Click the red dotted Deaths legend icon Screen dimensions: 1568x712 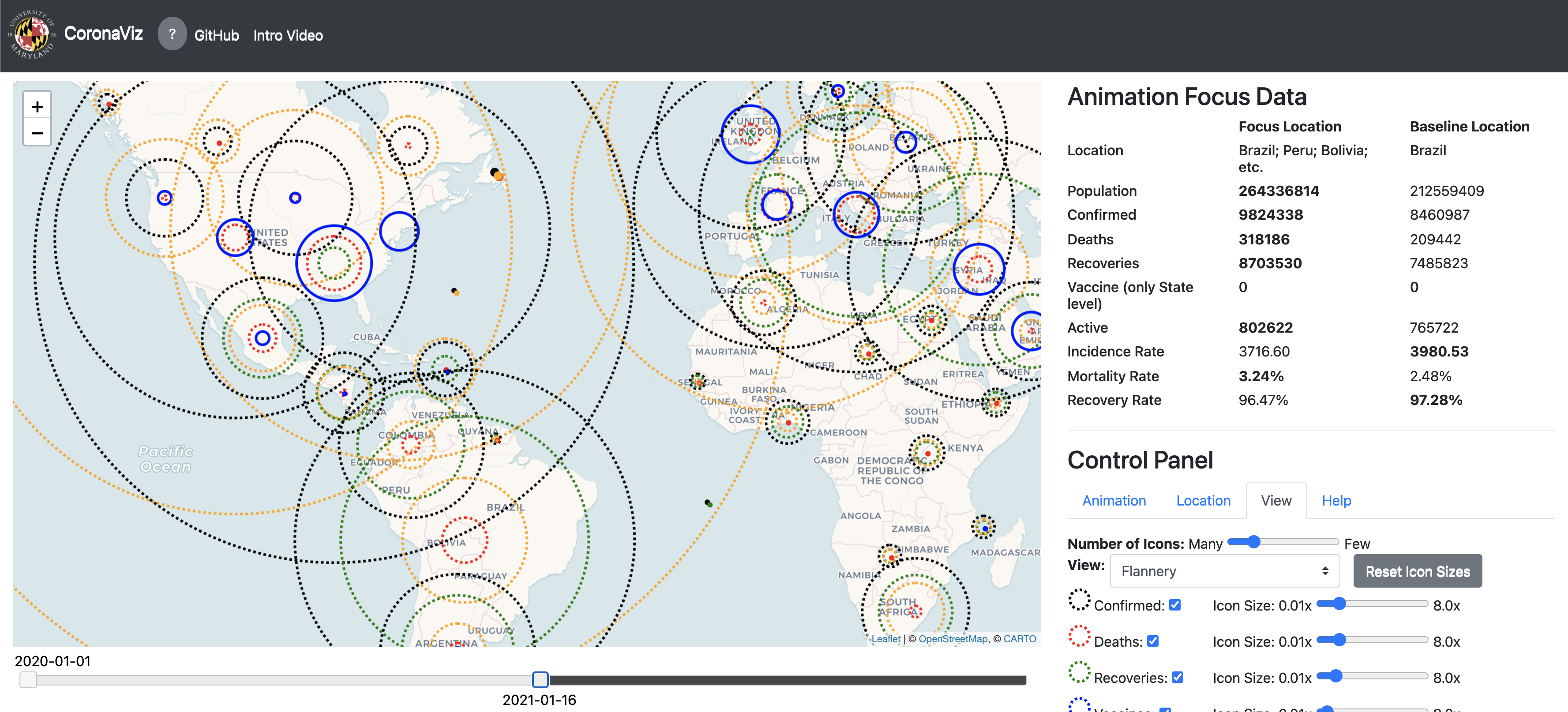[x=1079, y=635]
